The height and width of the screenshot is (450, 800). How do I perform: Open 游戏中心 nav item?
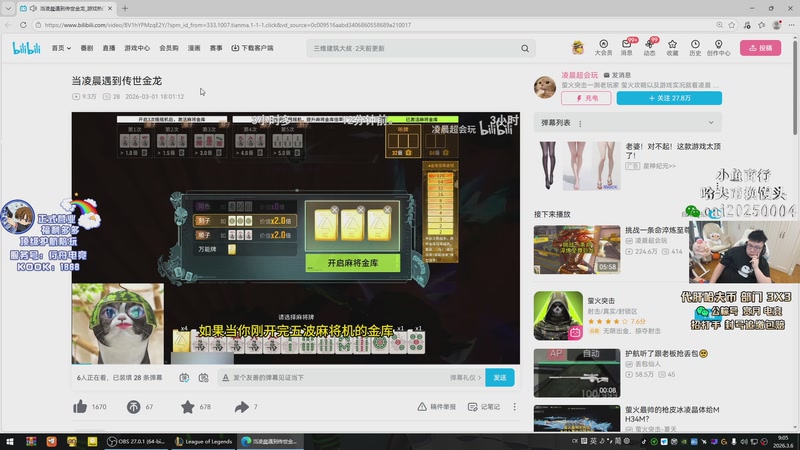click(x=137, y=48)
